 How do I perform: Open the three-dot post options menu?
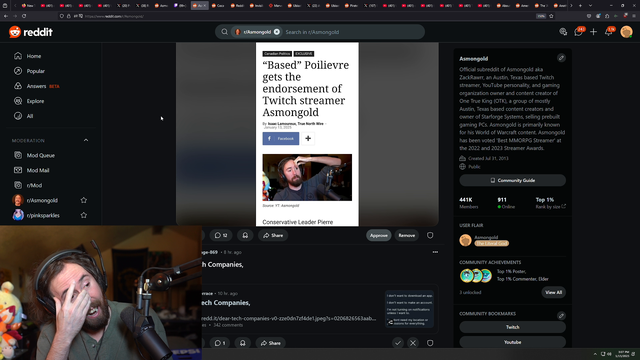point(435,252)
